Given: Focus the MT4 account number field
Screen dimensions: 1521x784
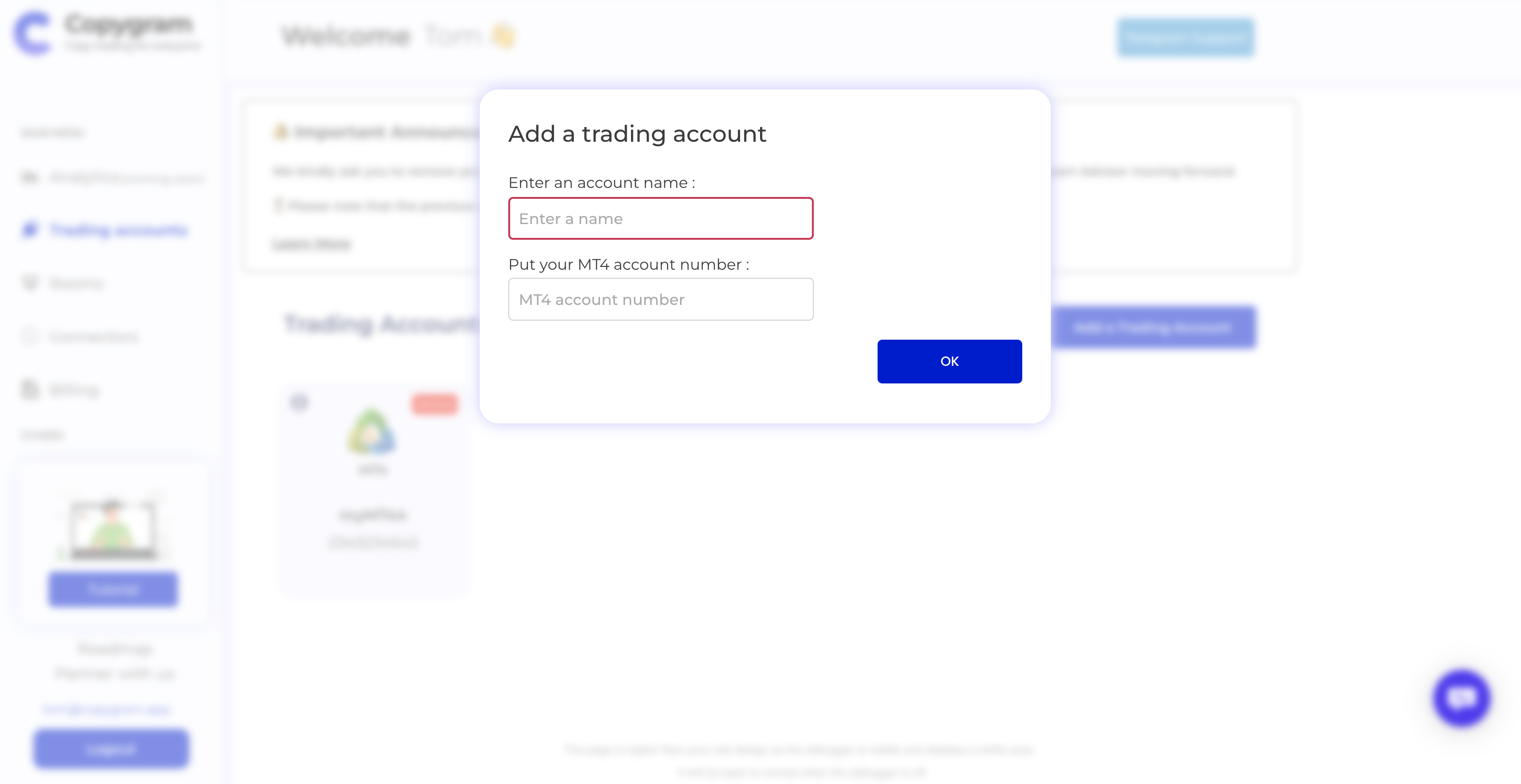Looking at the screenshot, I should coord(661,299).
